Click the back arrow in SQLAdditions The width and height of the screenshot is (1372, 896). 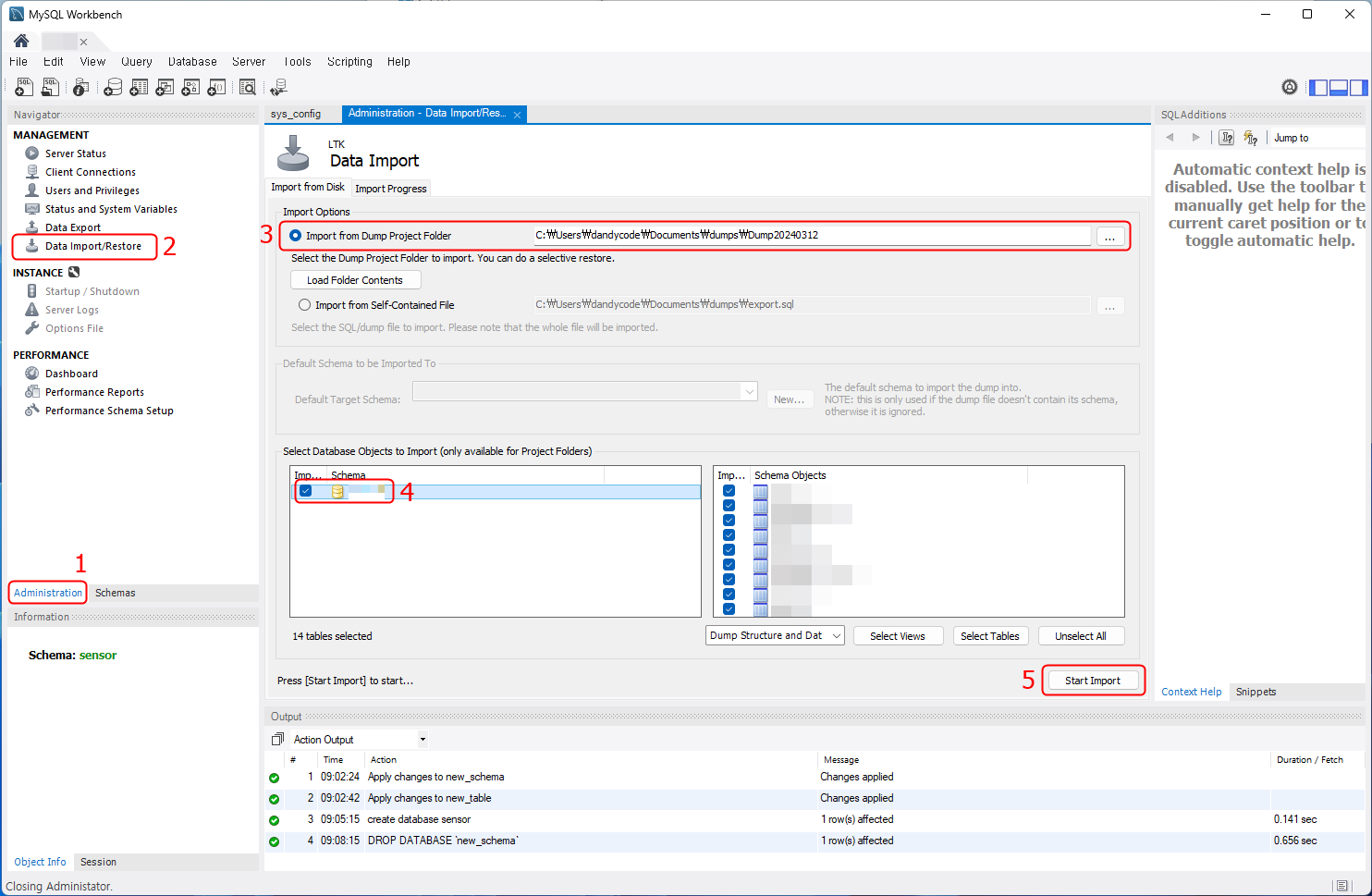1170,138
